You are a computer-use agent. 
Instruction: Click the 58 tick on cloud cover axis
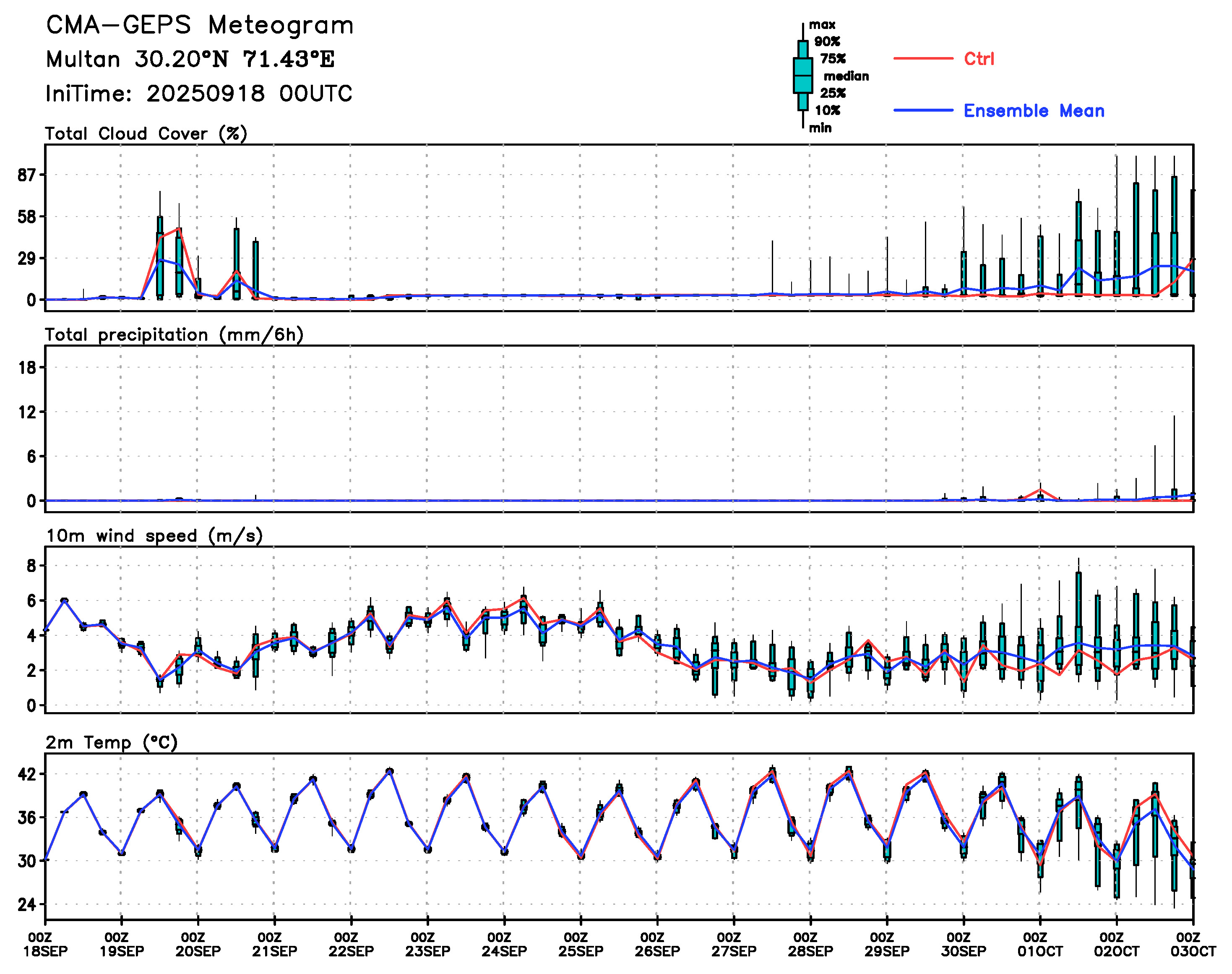pyautogui.click(x=27, y=217)
